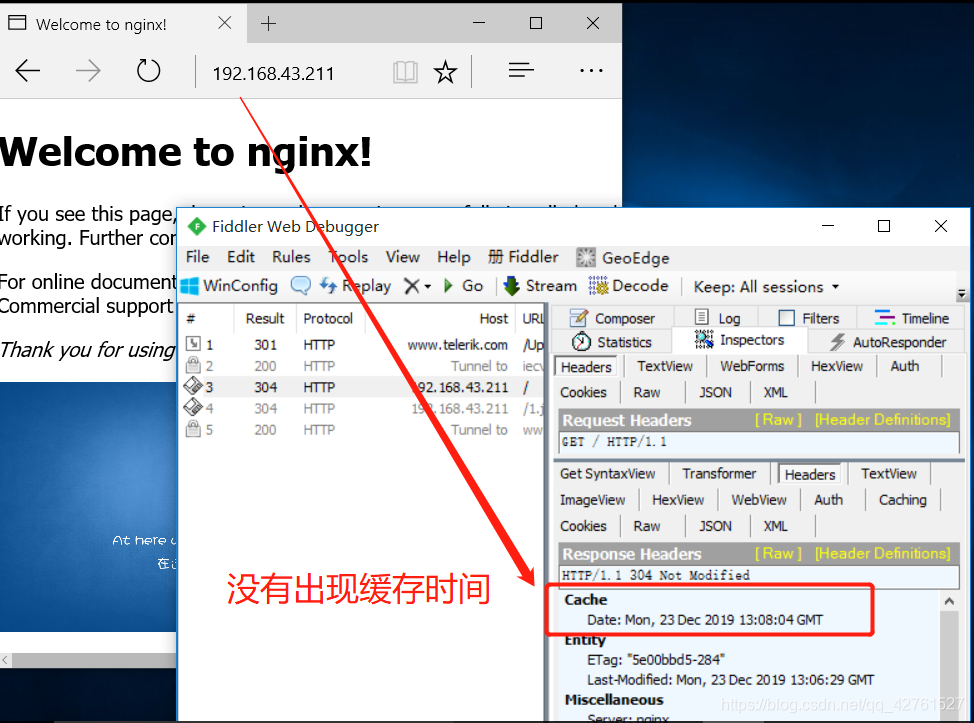This screenshot has height=723, width=974.
Task: Select session 4 row
Action: pyautogui.click(x=362, y=409)
